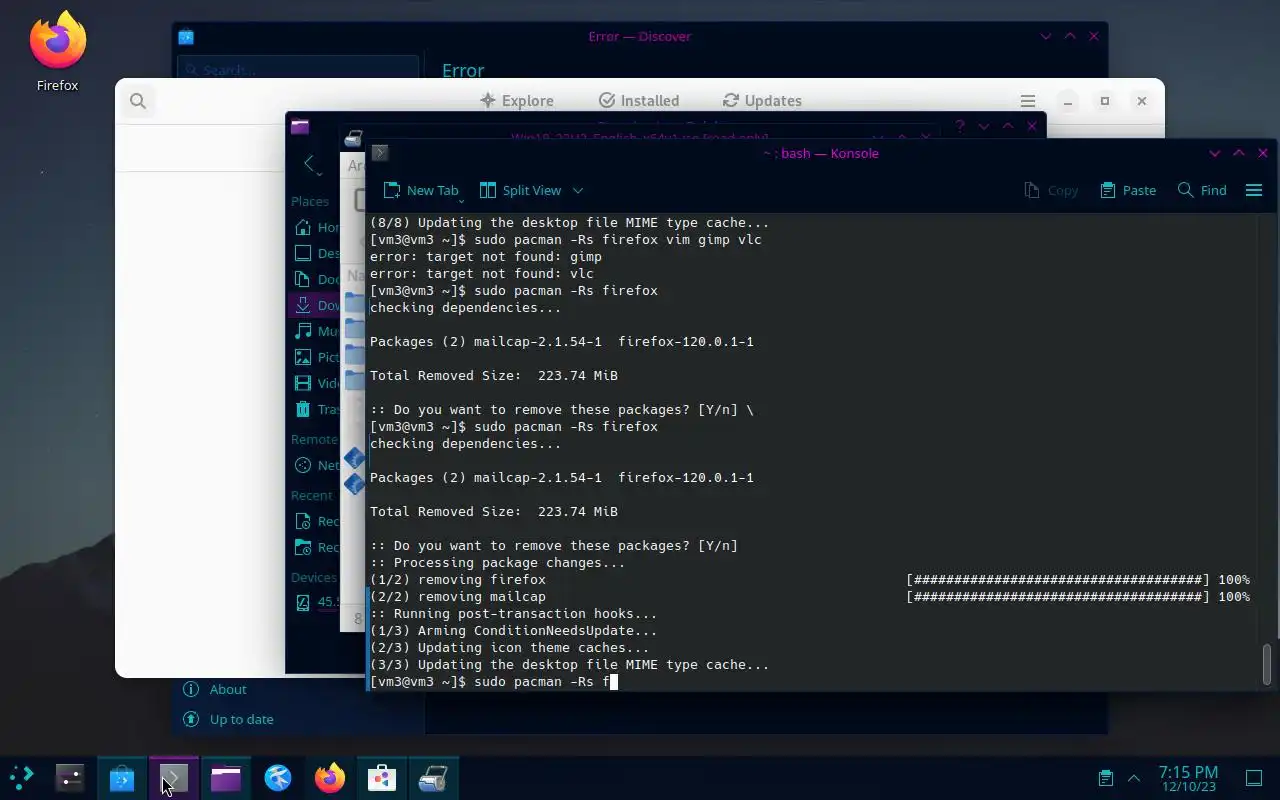The width and height of the screenshot is (1280, 800).
Task: Click the back arrow in Dolphin
Action: (311, 165)
